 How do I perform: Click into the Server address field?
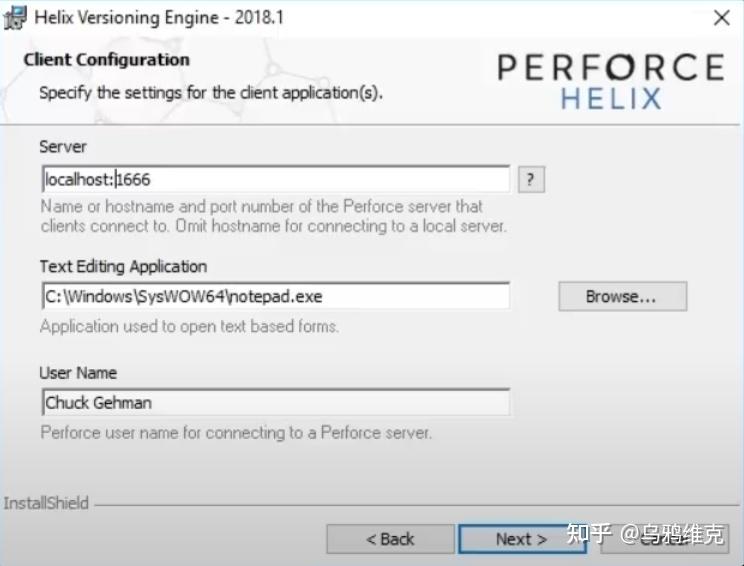point(274,180)
